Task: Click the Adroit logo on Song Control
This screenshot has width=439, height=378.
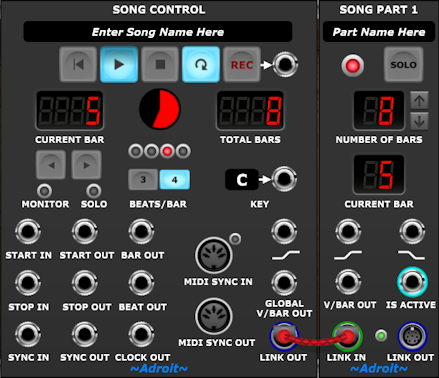Action: tap(159, 368)
